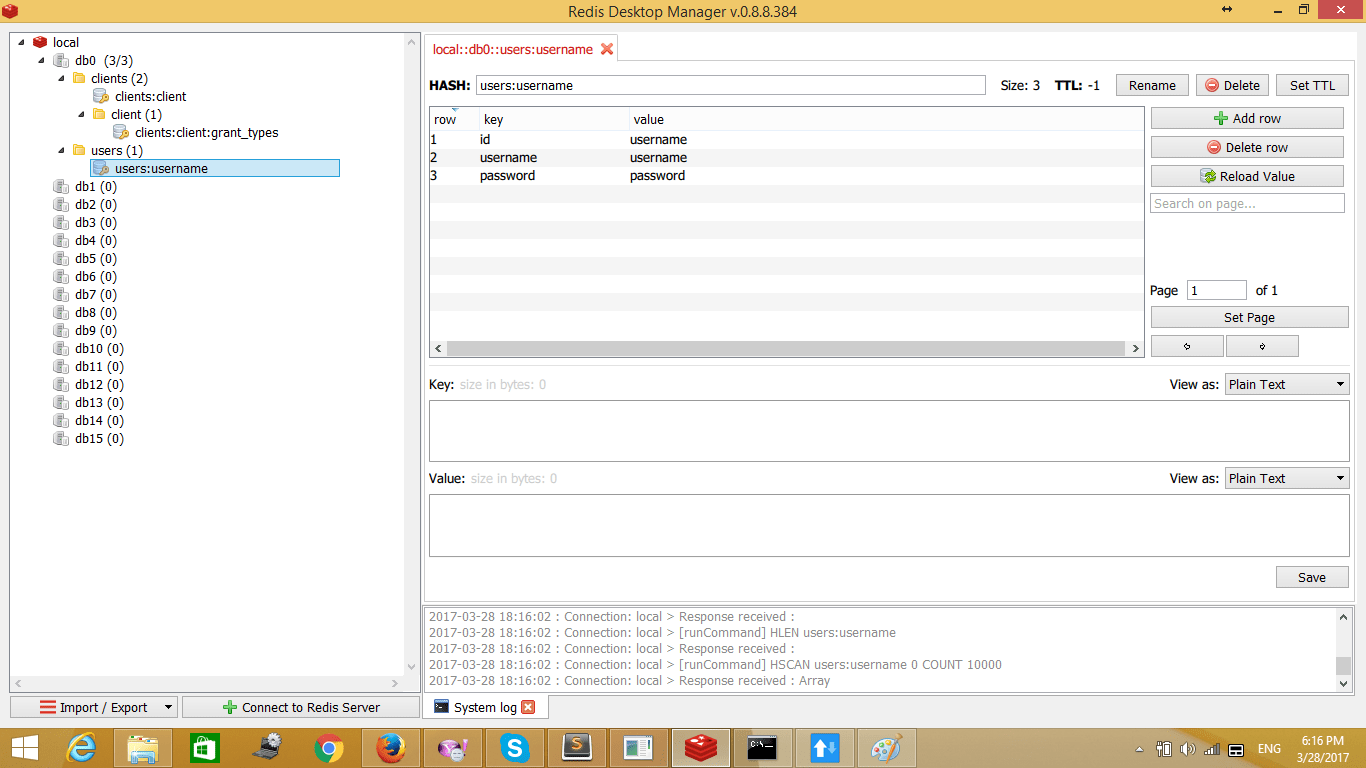Collapse the clients folder node
The height and width of the screenshot is (768, 1366).
[x=61, y=78]
